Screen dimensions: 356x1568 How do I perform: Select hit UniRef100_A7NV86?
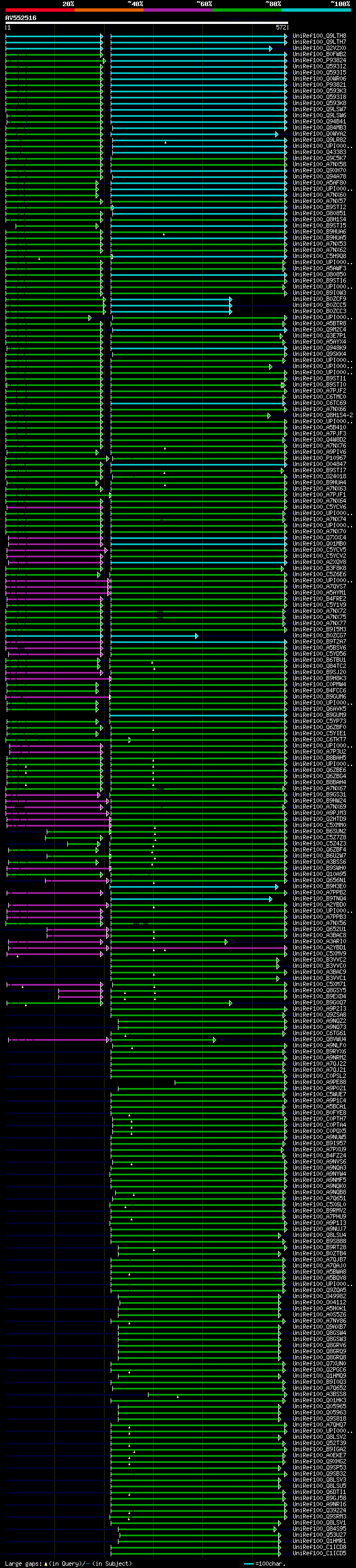pyautogui.click(x=319, y=1321)
